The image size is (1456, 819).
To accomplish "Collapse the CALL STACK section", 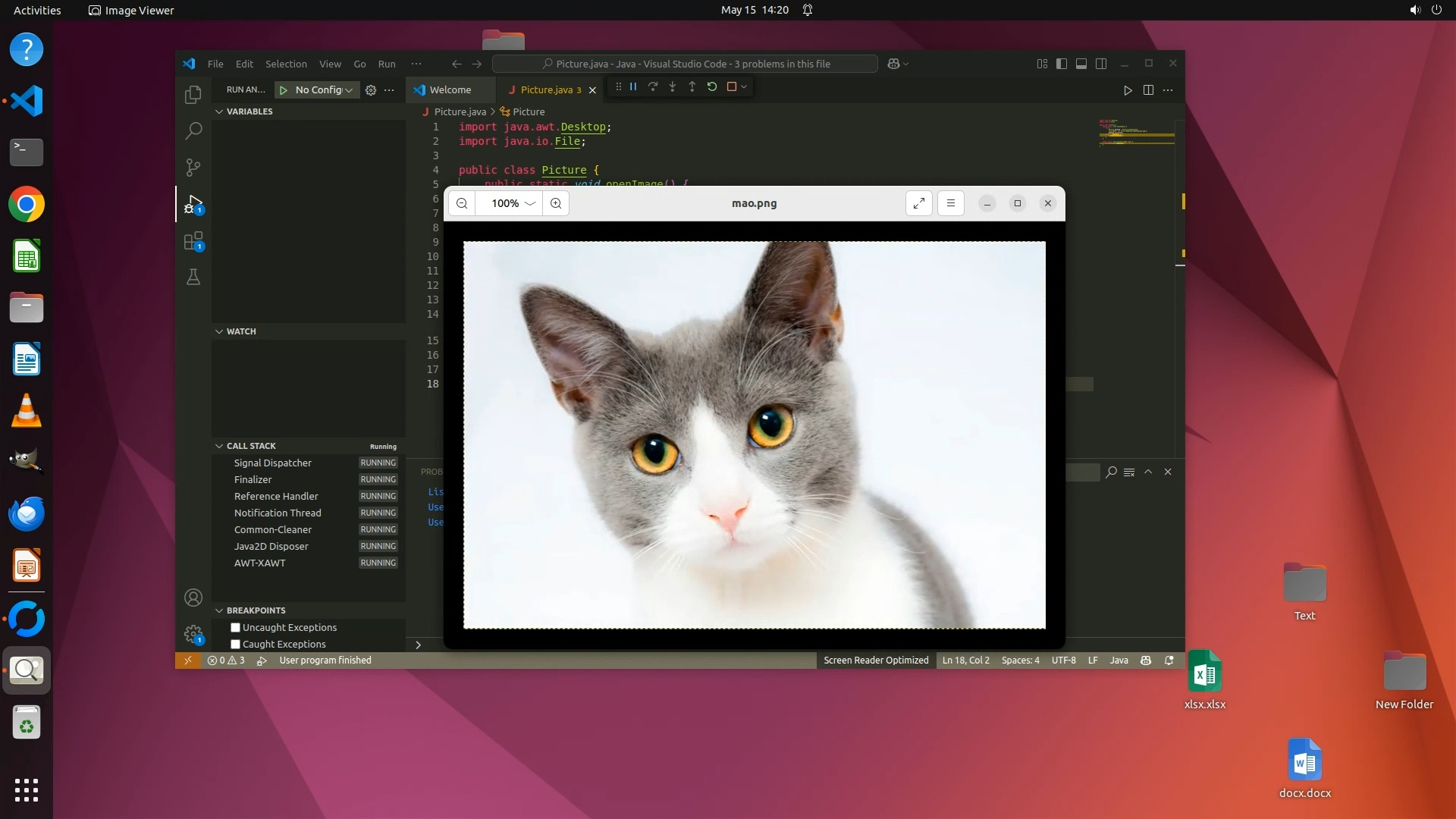I will 251,446.
